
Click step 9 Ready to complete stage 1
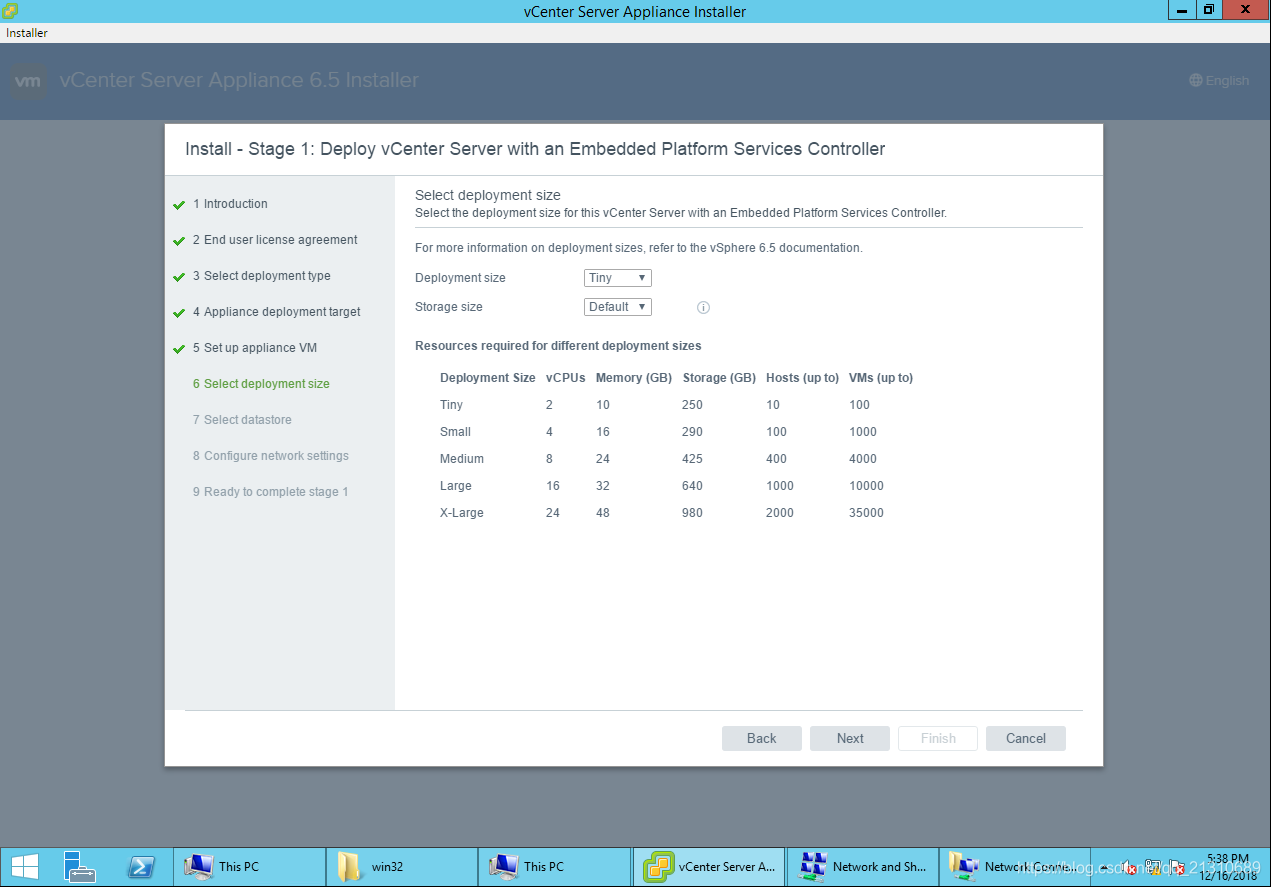270,492
